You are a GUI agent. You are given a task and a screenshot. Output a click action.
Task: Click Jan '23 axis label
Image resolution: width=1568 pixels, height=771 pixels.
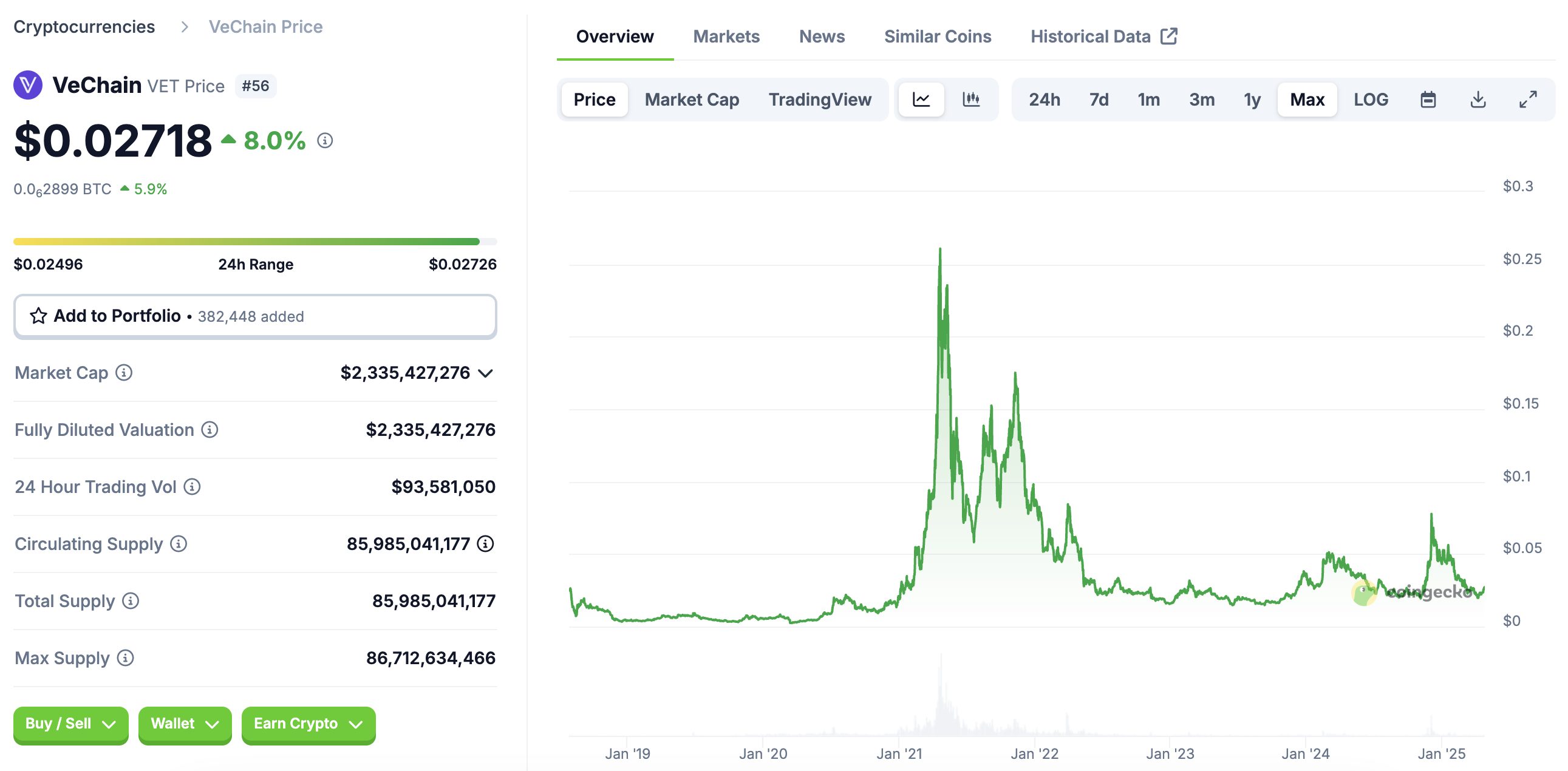click(1170, 753)
